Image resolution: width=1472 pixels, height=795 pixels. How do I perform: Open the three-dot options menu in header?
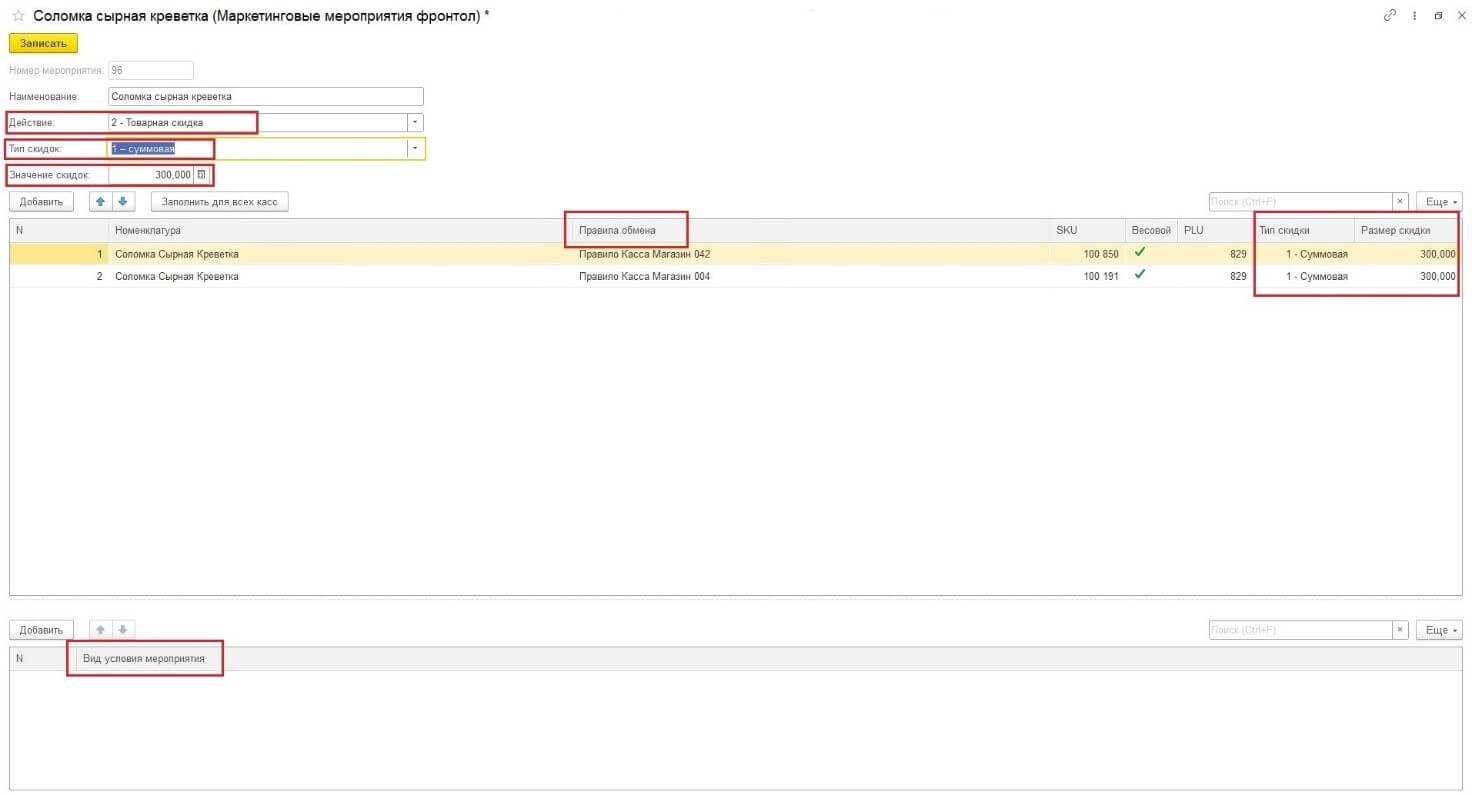1414,16
